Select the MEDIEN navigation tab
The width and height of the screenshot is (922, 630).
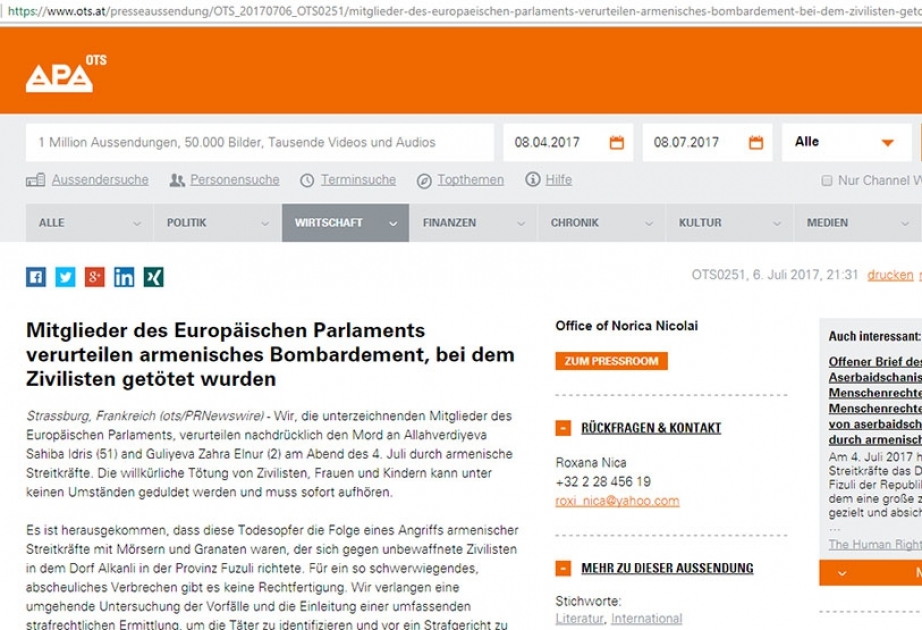(x=858, y=223)
